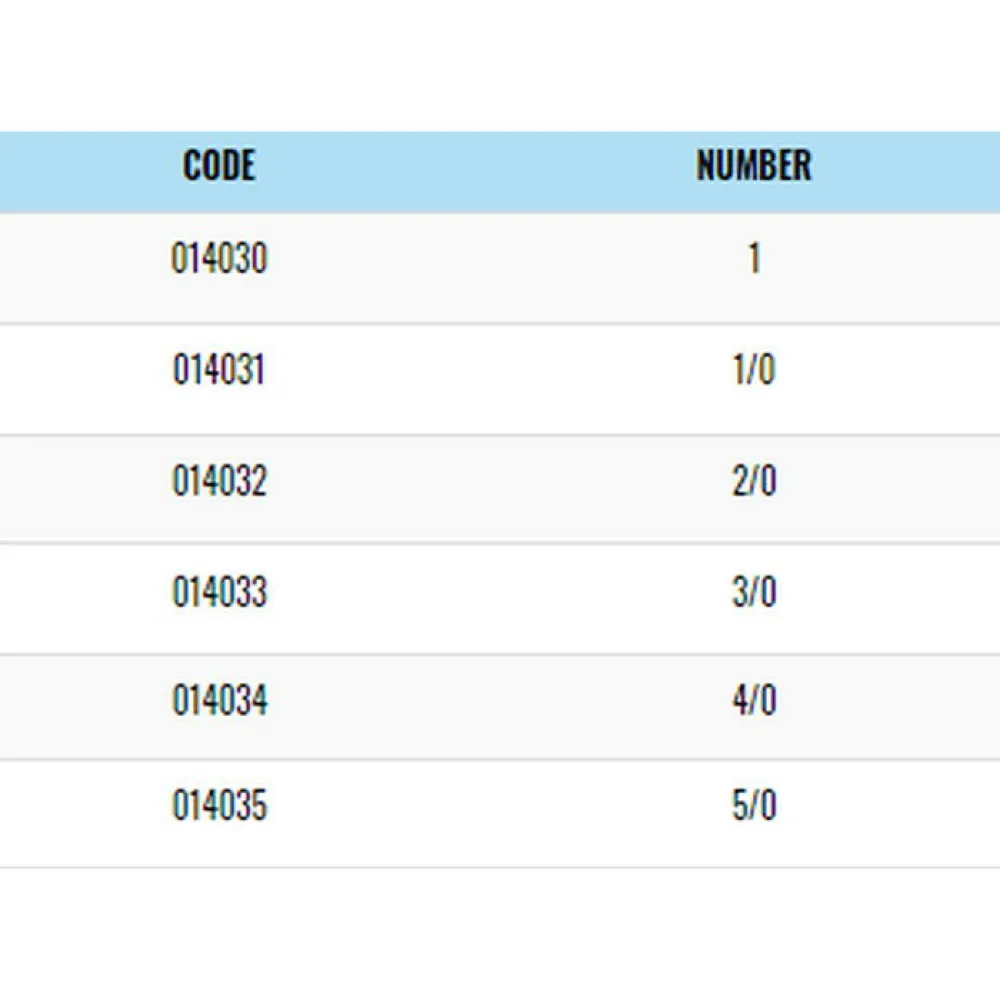Choose the 014034 code entry

219,701
